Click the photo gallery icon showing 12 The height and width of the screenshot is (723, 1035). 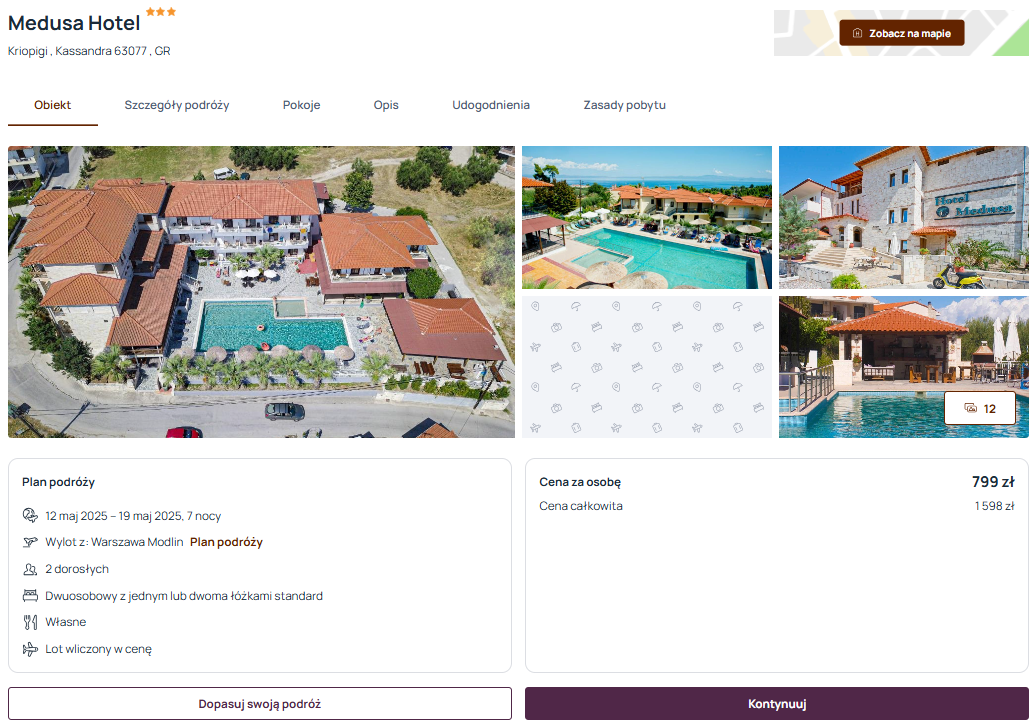point(970,408)
